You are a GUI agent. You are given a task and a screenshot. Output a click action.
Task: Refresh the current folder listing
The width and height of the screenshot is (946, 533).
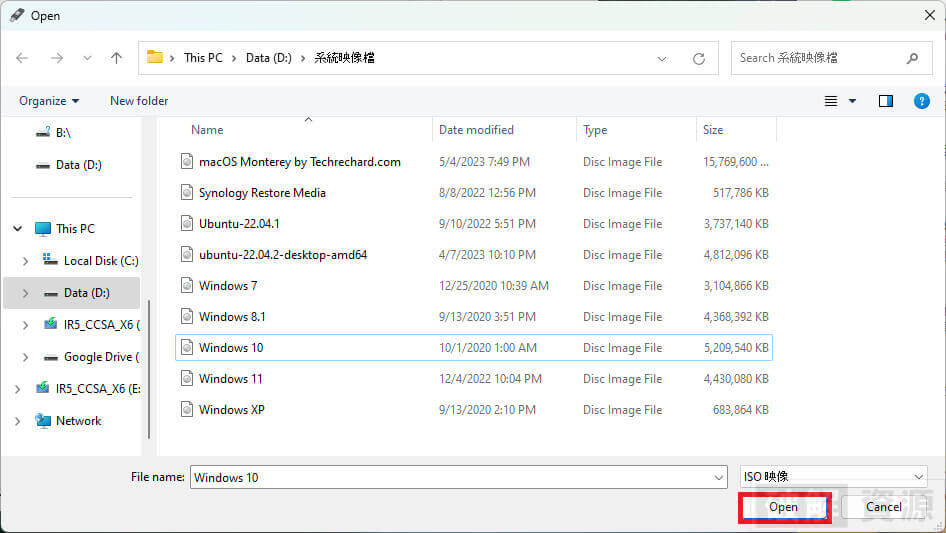[x=699, y=59]
